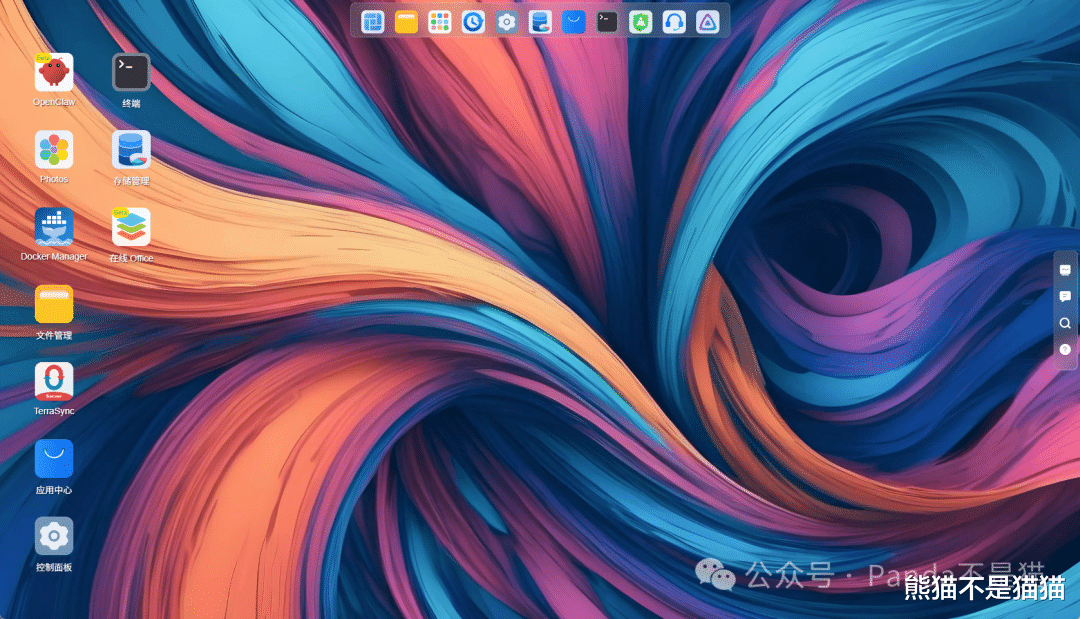Open the gear settings icon in dock
The width and height of the screenshot is (1080, 619).
pos(506,22)
